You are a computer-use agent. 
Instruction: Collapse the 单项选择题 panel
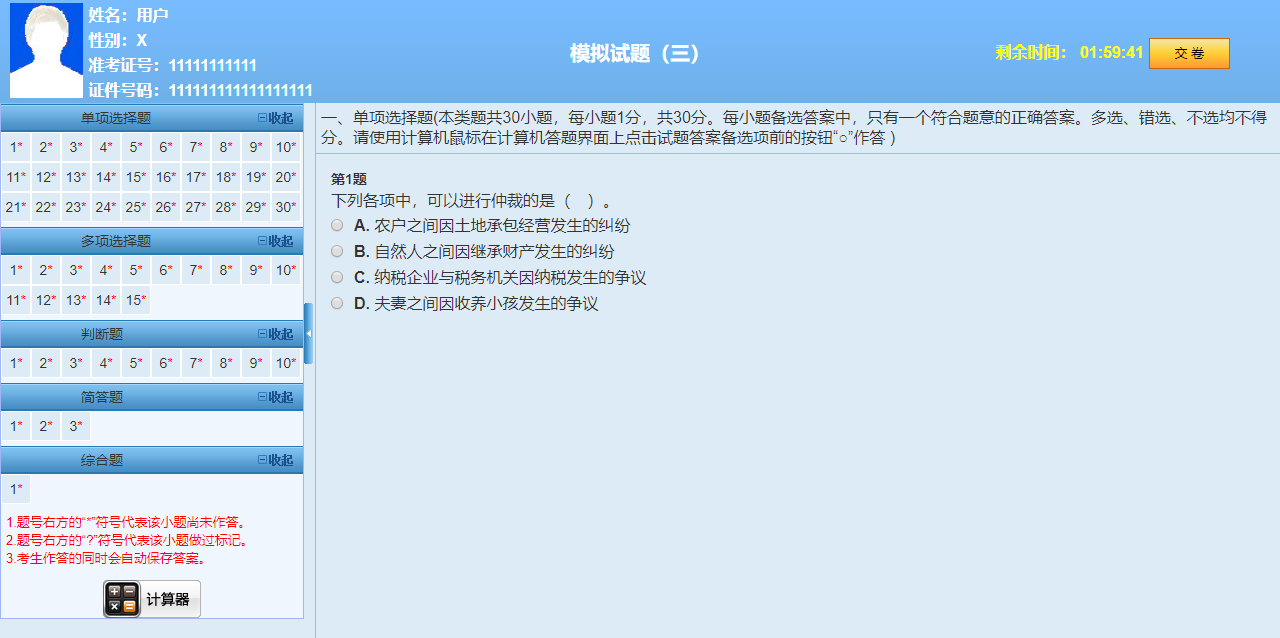pos(277,117)
